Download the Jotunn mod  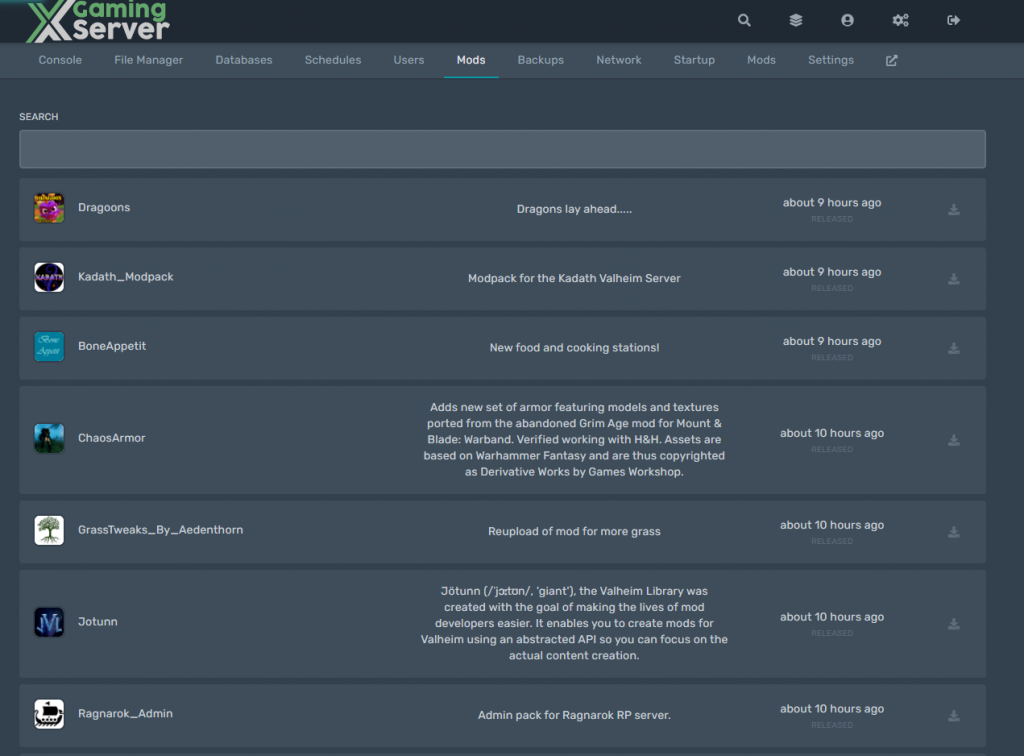(954, 624)
